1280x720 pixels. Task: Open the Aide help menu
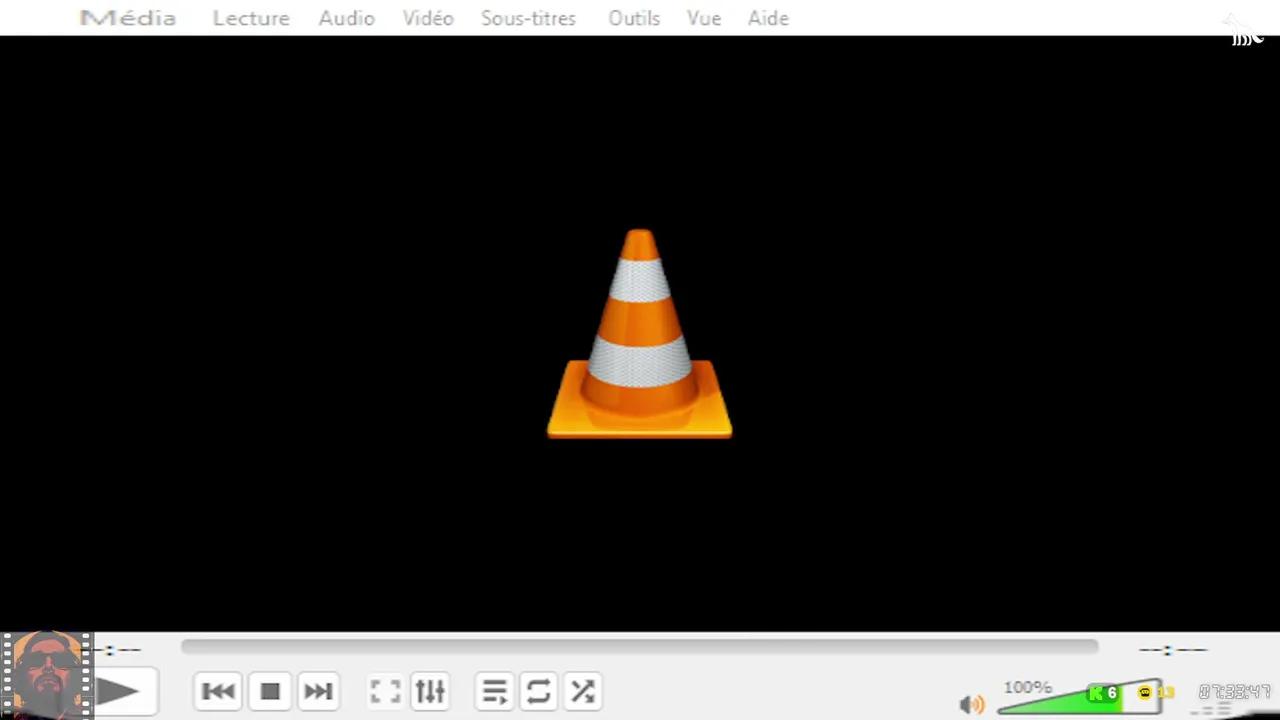click(768, 18)
